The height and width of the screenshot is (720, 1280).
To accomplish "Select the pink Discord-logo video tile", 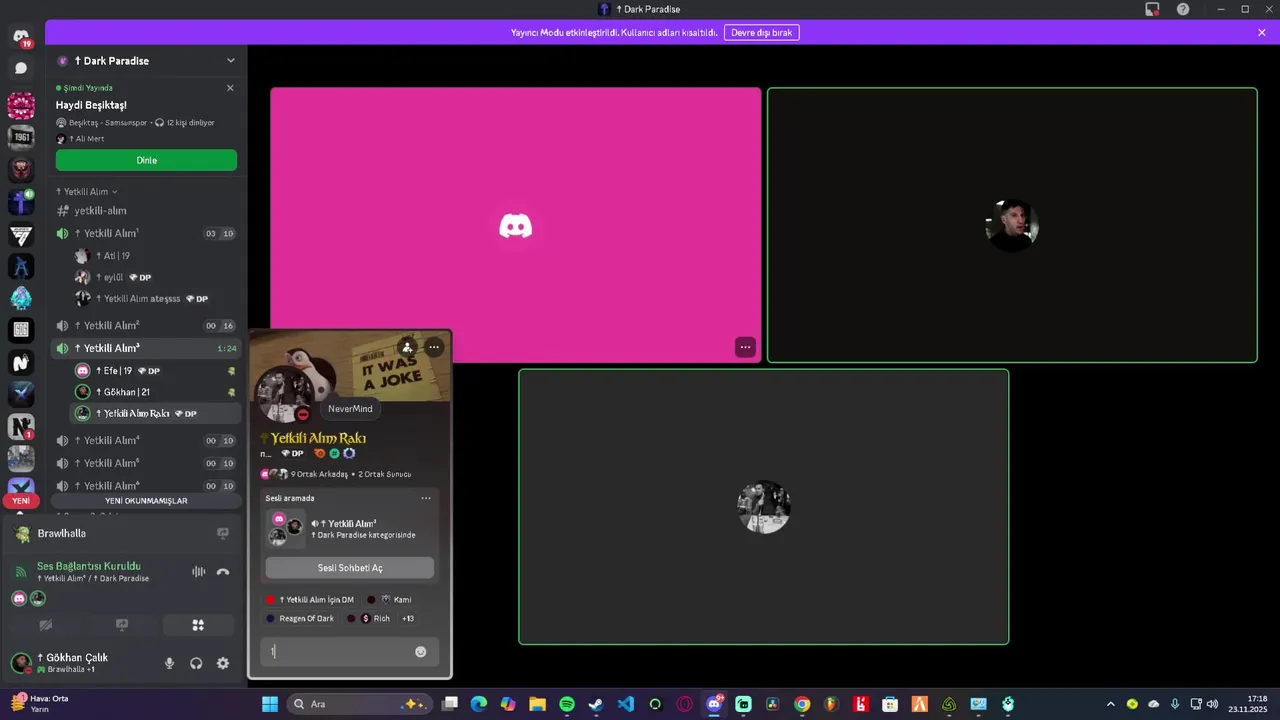I will 516,225.
